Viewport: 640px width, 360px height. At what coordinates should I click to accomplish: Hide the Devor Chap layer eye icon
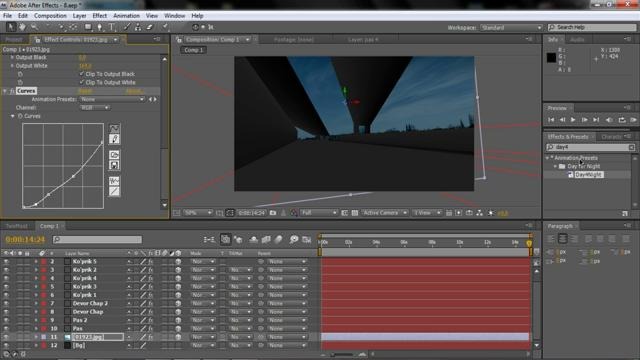[6, 311]
